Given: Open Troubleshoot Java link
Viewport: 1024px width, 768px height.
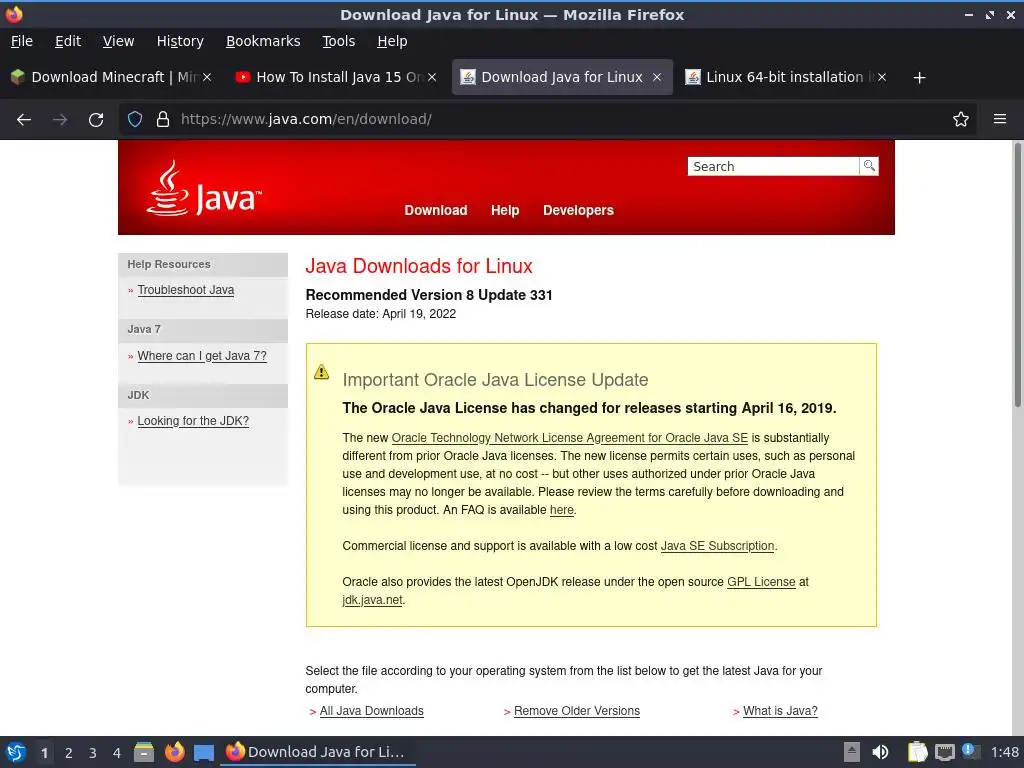Looking at the screenshot, I should pos(185,290).
